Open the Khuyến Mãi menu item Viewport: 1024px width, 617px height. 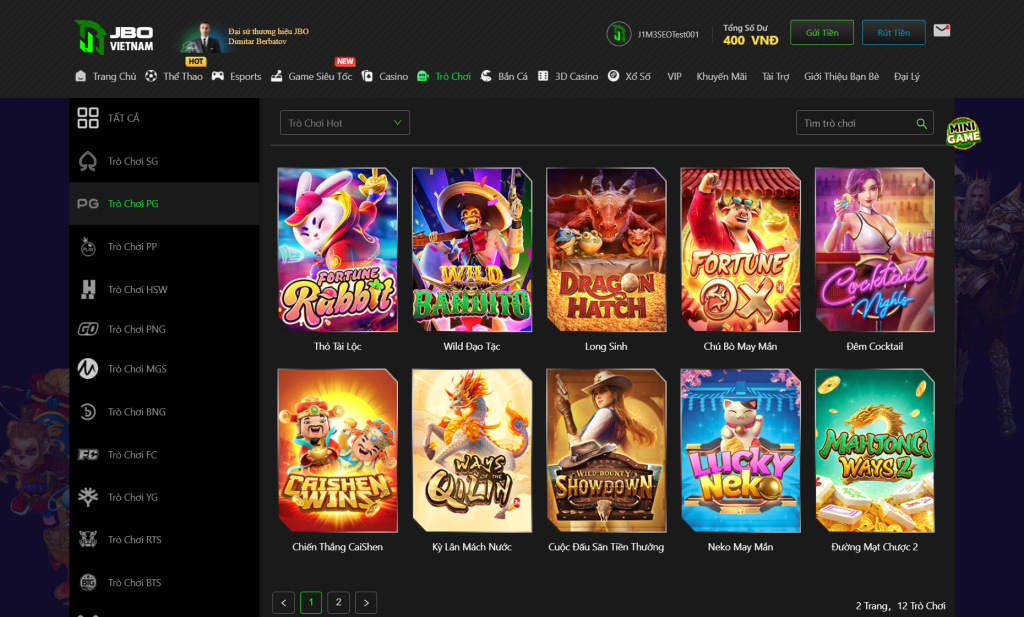[722, 76]
